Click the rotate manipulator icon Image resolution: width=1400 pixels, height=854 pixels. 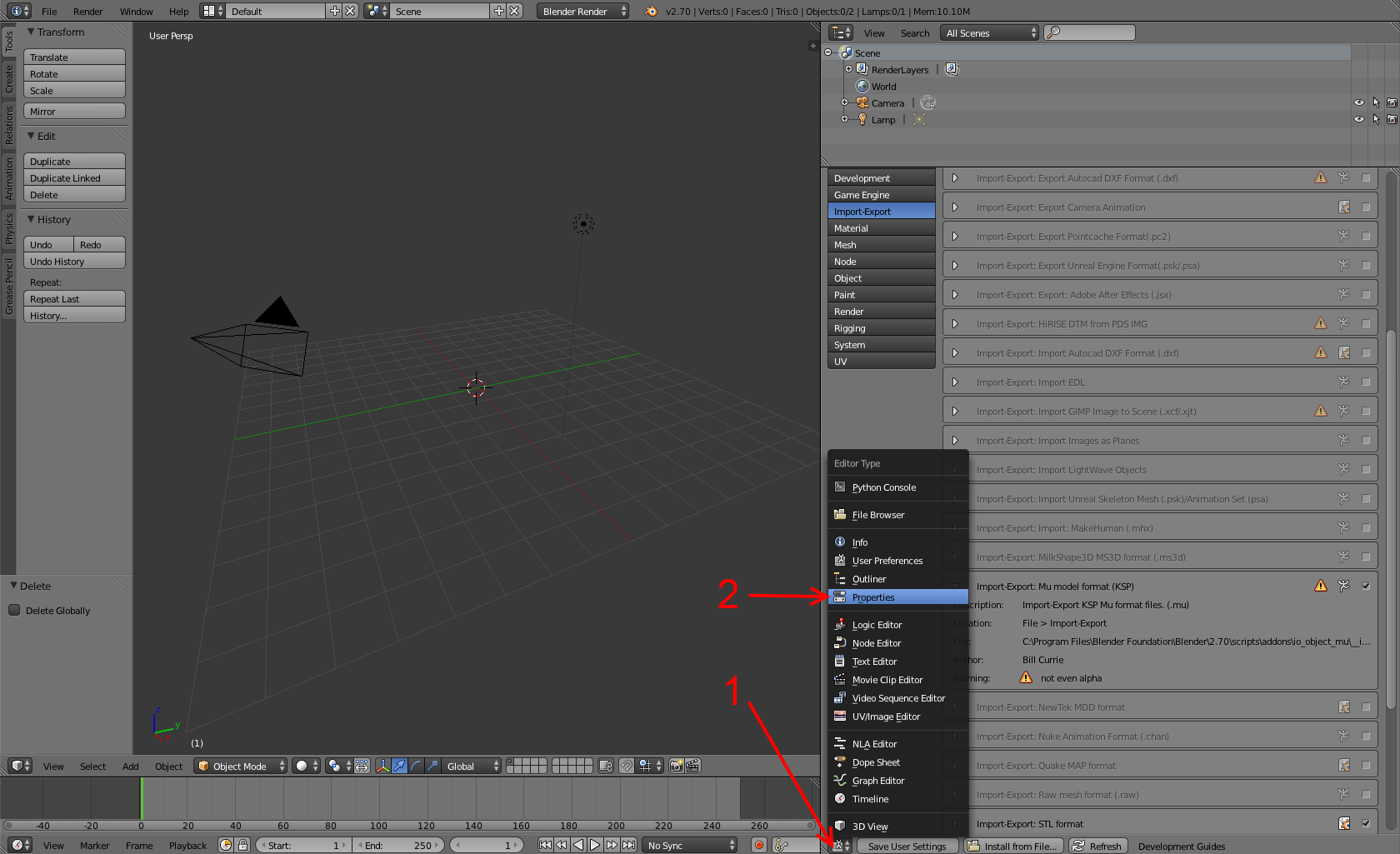coord(416,766)
